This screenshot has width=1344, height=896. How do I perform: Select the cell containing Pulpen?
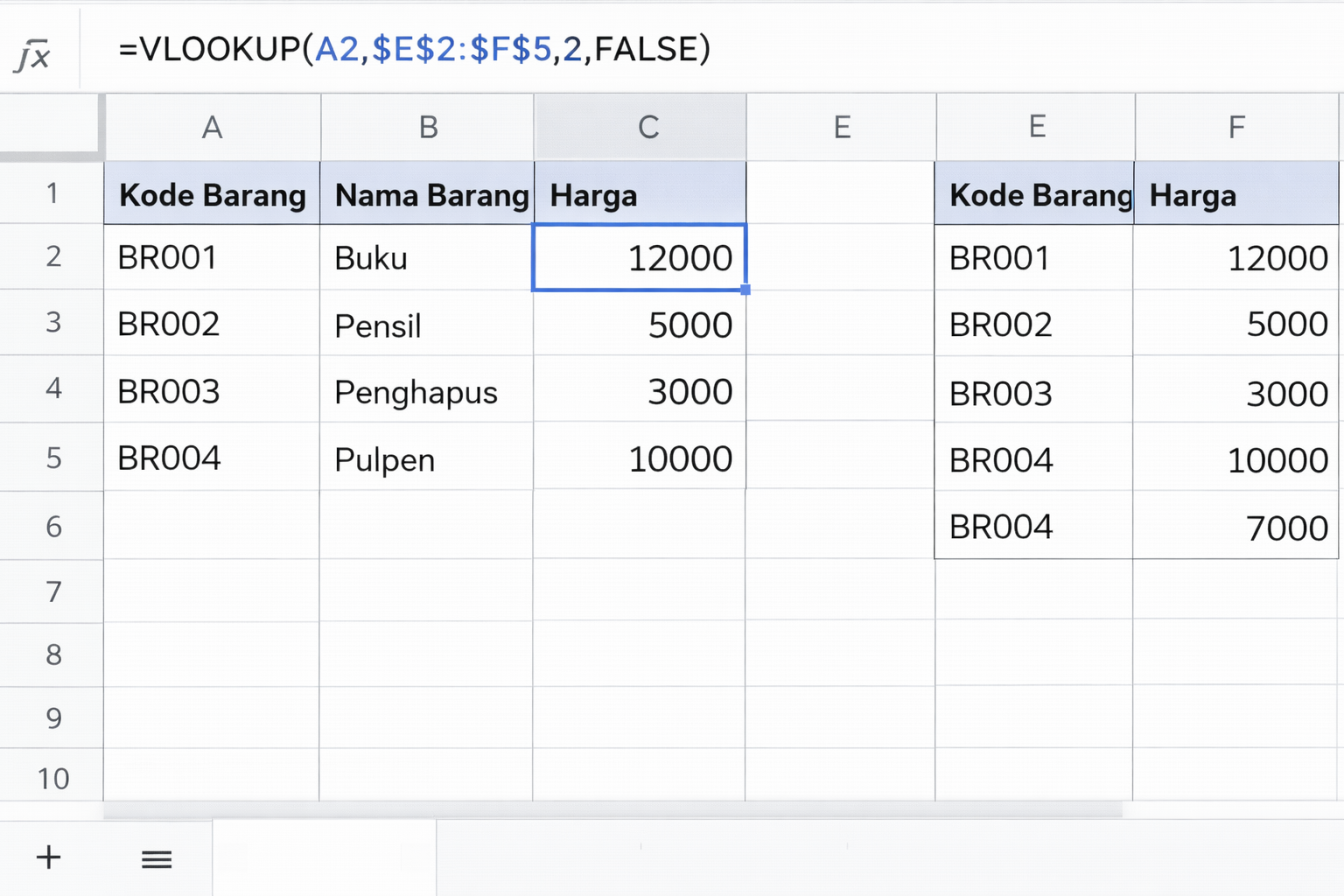426,459
